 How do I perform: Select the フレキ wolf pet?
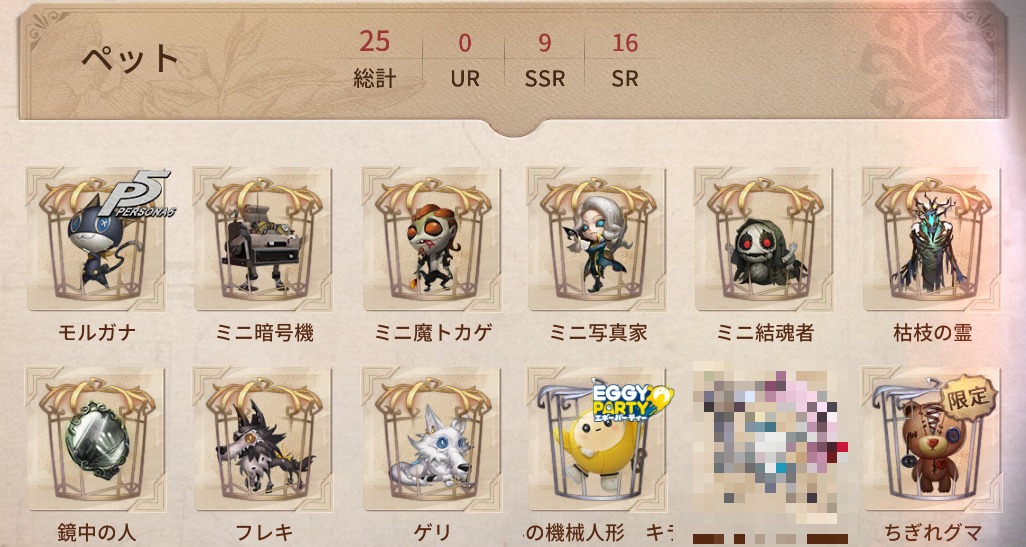263,438
